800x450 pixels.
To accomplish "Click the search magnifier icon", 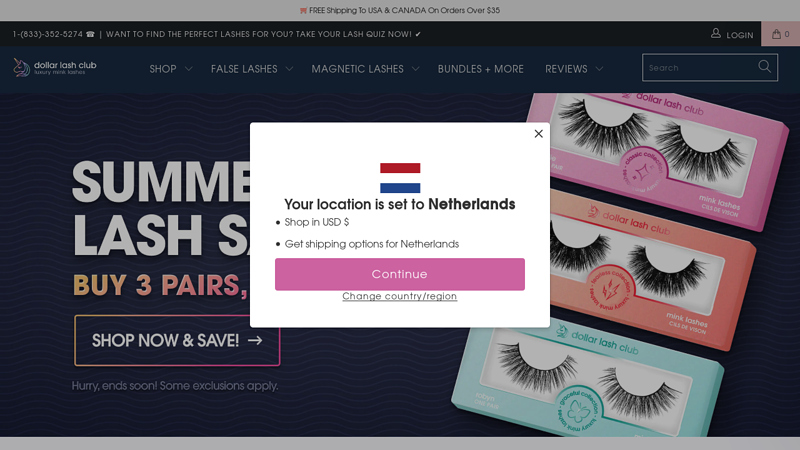I will [764, 66].
